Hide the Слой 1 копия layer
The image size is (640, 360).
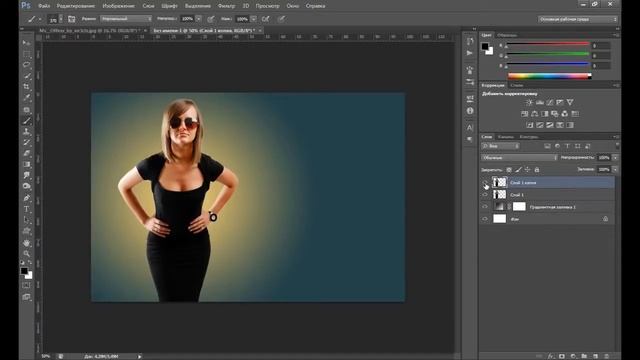[x=485, y=183]
